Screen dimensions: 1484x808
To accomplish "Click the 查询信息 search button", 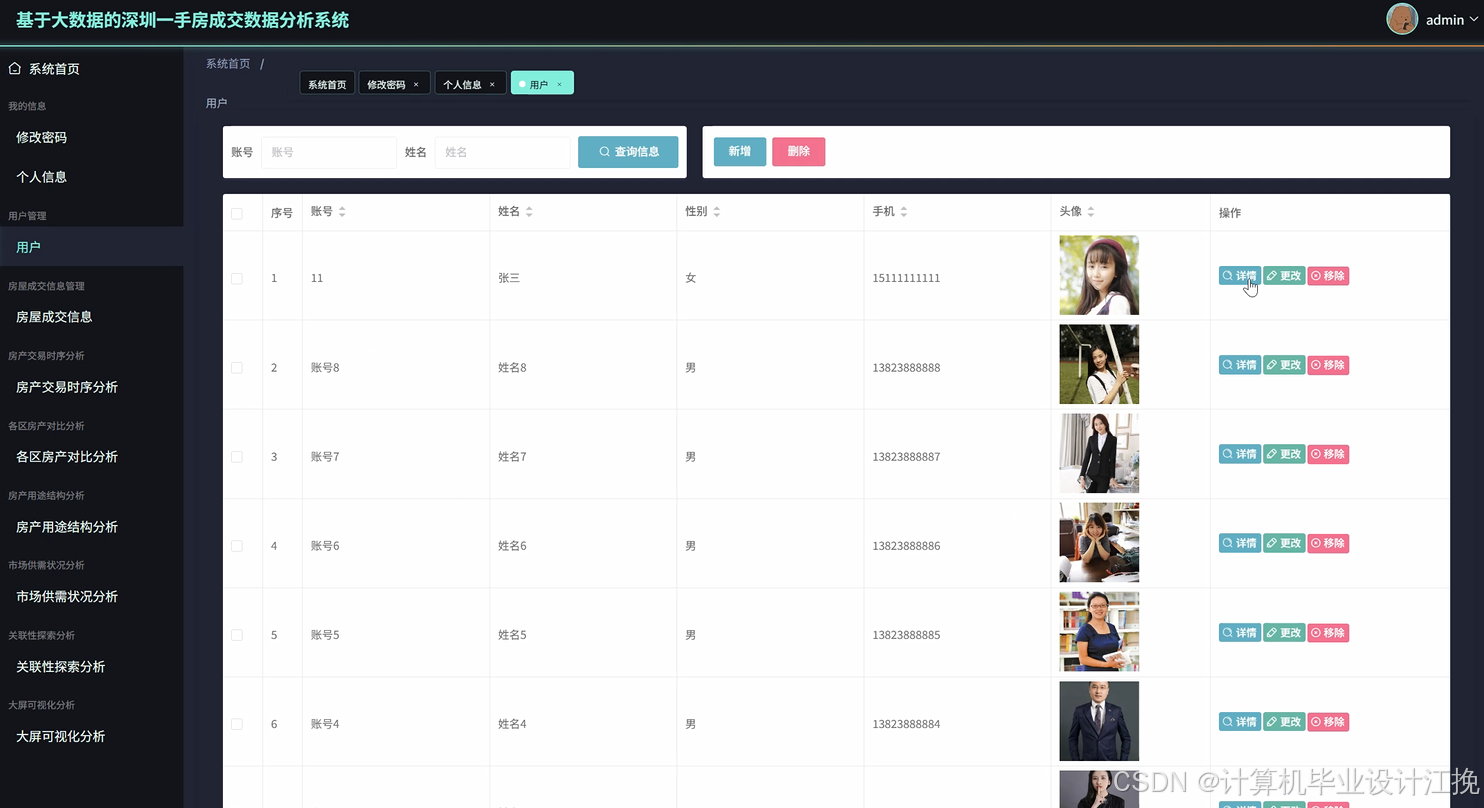I will tap(628, 152).
